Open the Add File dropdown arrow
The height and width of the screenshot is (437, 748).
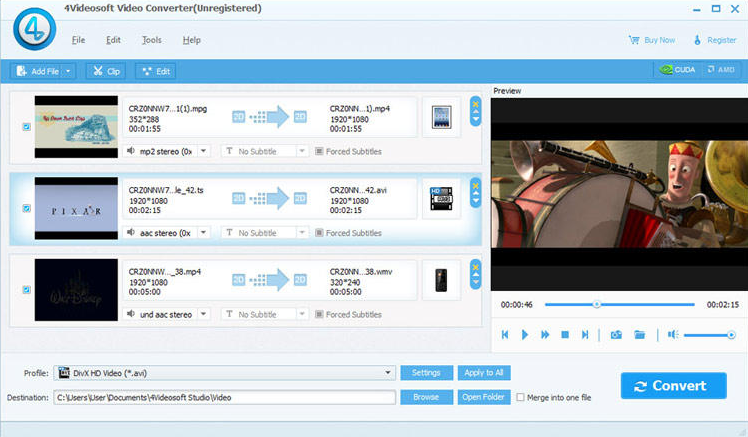point(68,71)
